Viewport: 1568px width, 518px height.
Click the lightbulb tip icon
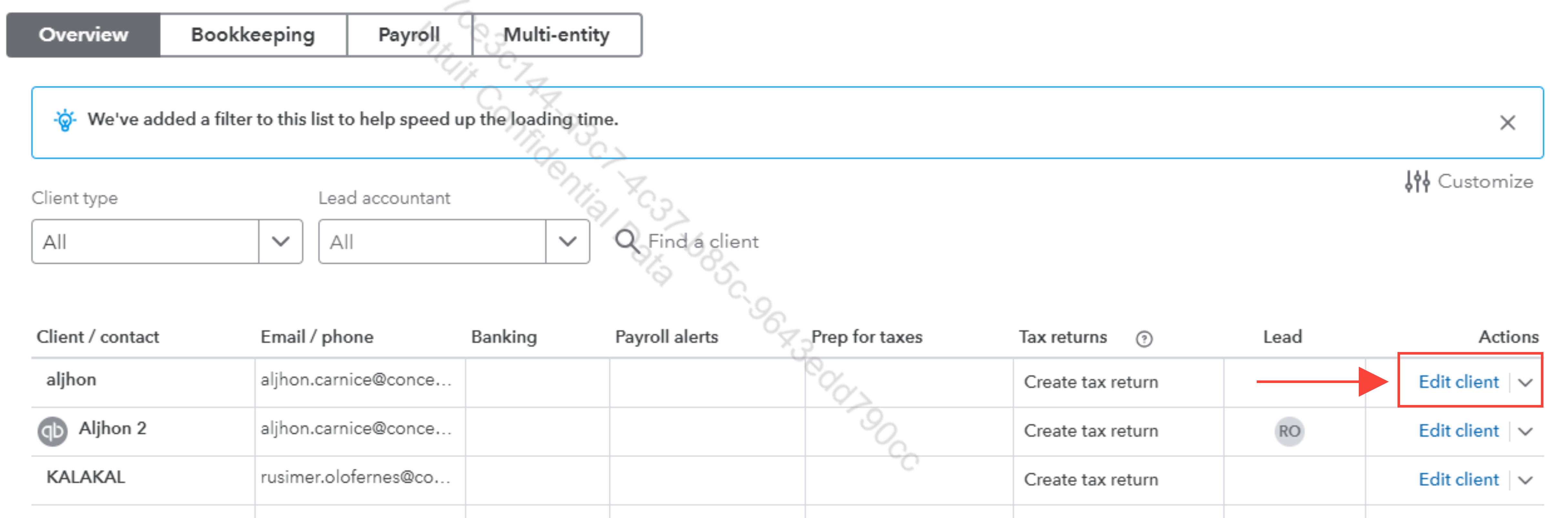point(65,120)
